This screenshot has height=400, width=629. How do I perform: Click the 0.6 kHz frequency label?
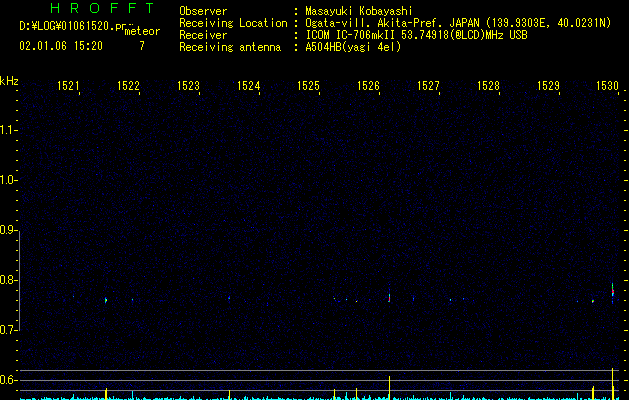coord(7,380)
